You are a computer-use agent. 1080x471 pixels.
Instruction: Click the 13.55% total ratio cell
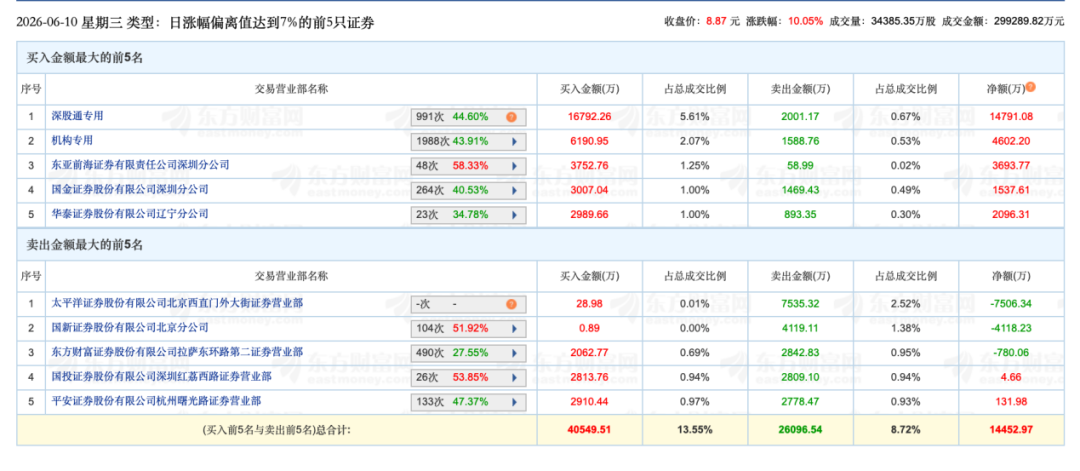694,430
